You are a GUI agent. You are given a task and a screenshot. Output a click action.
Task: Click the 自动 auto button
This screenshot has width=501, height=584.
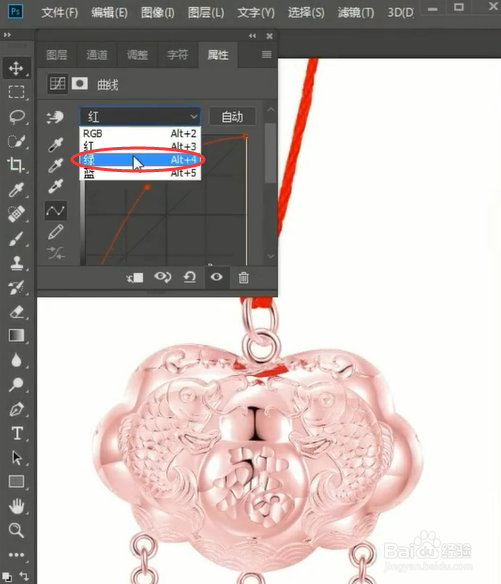pos(232,117)
